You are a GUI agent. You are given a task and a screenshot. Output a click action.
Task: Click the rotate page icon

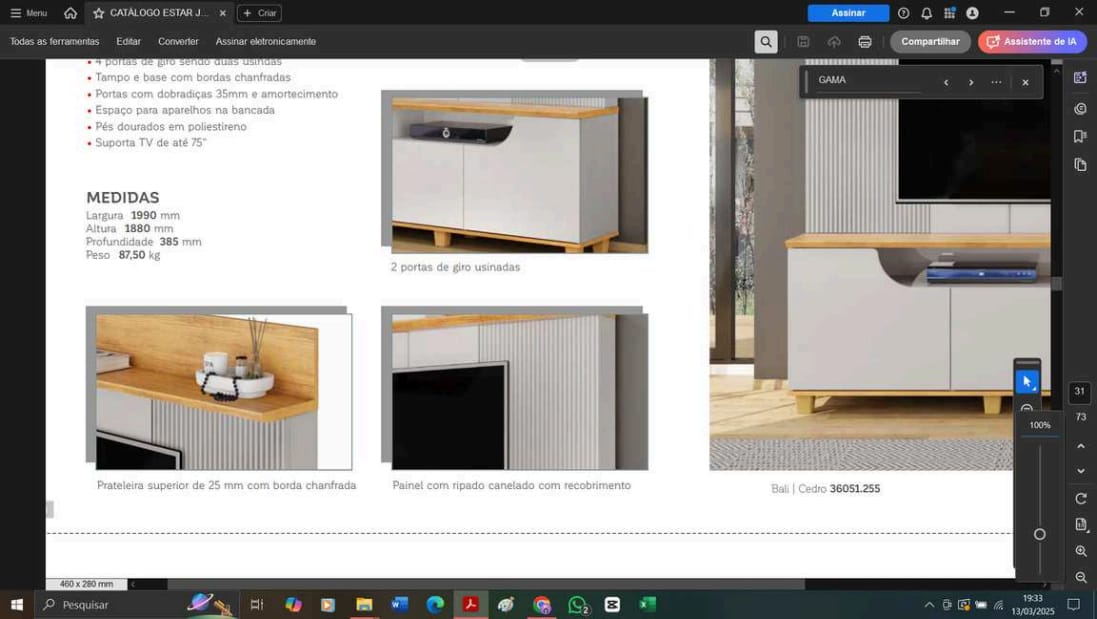pos(1080,498)
